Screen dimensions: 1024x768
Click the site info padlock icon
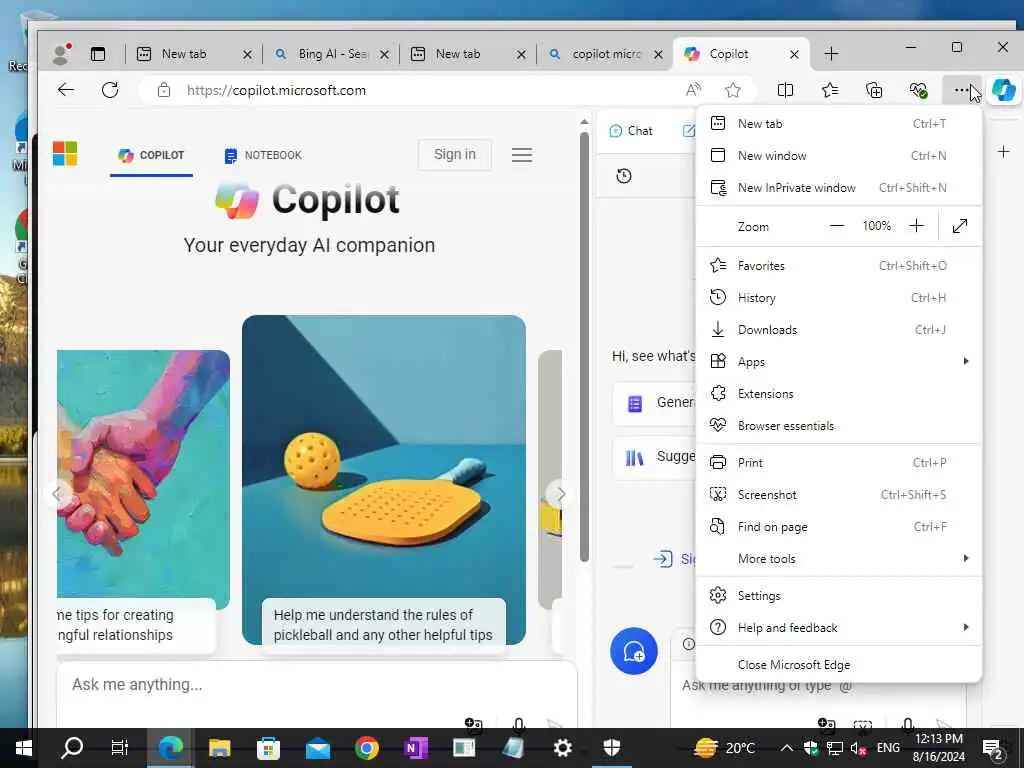(x=164, y=90)
